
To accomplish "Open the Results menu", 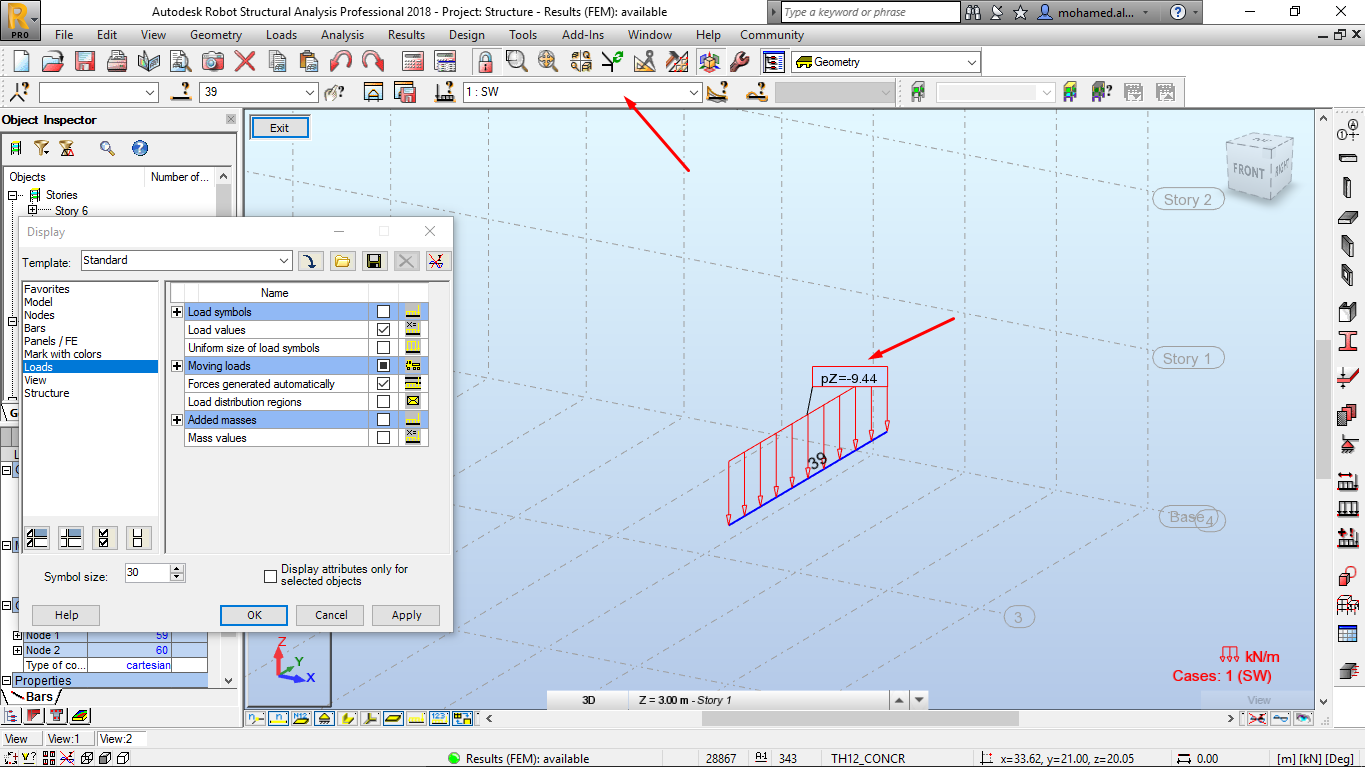I will tap(406, 35).
